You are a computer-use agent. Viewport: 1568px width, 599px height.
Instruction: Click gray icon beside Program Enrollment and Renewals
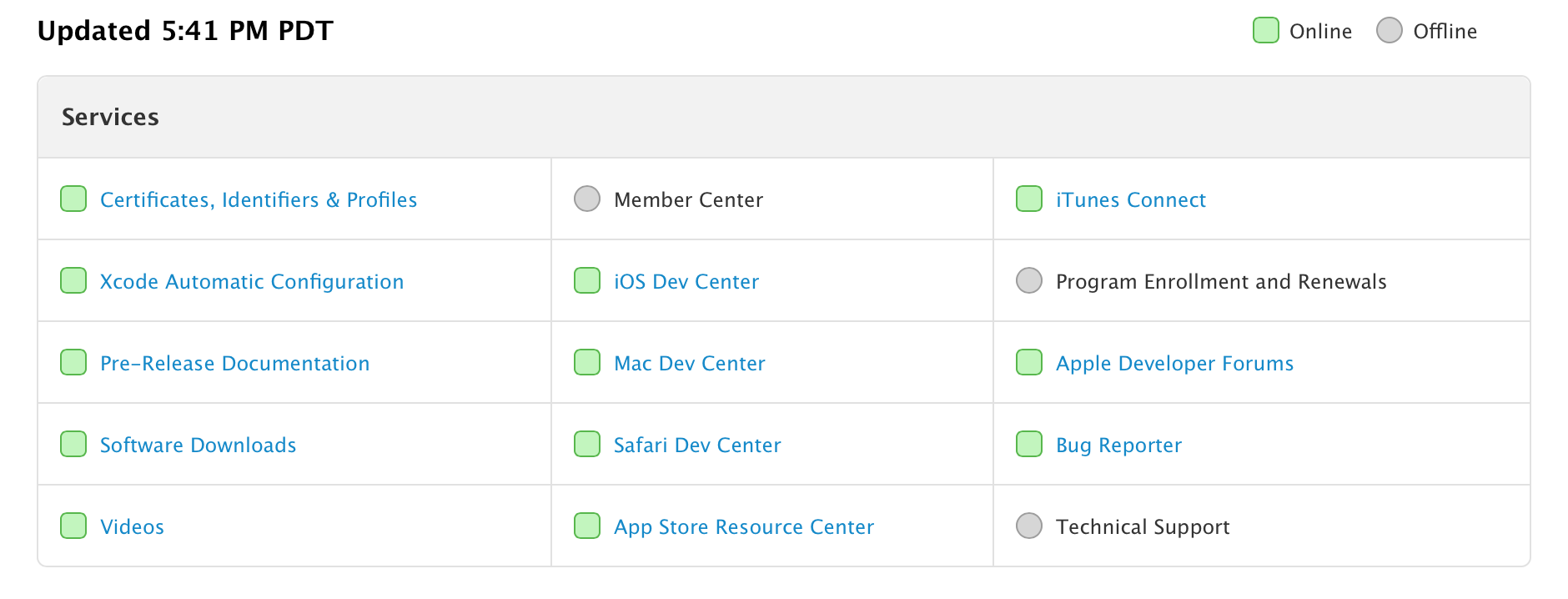coord(1029,281)
